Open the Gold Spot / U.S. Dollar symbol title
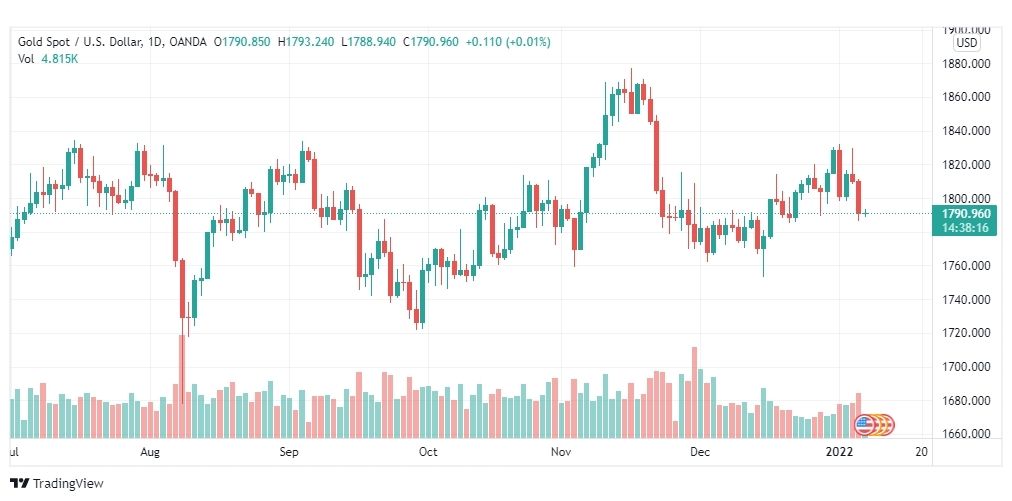This screenshot has width=1012, height=501. [80, 42]
